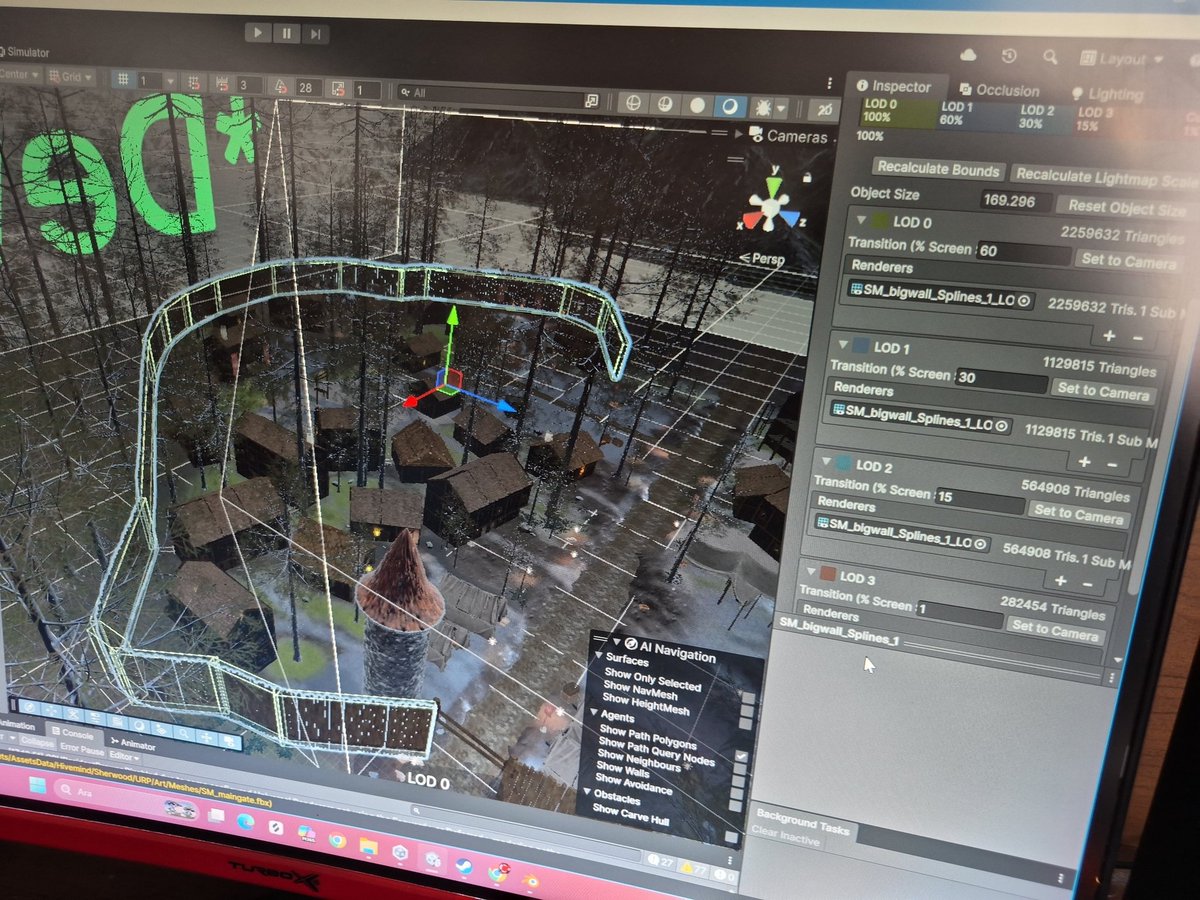Open the Layout dropdown

pos(1122,60)
